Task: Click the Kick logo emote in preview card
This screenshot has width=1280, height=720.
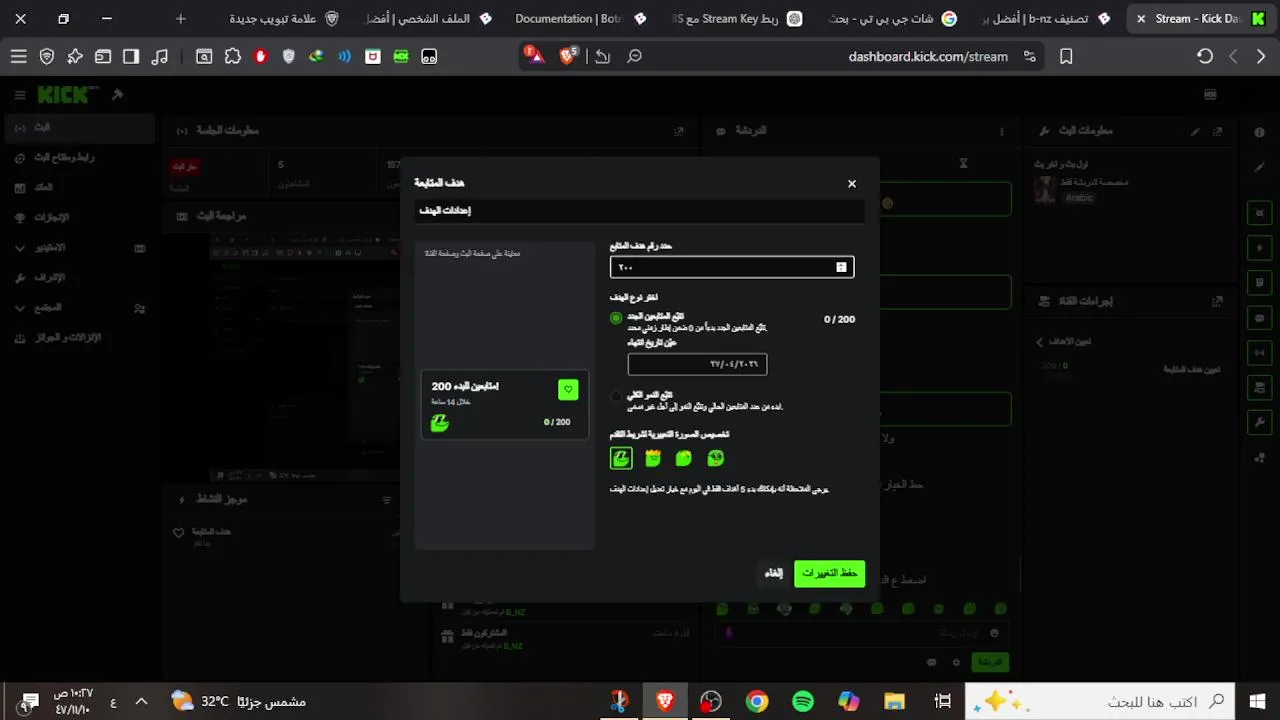Action: point(440,423)
